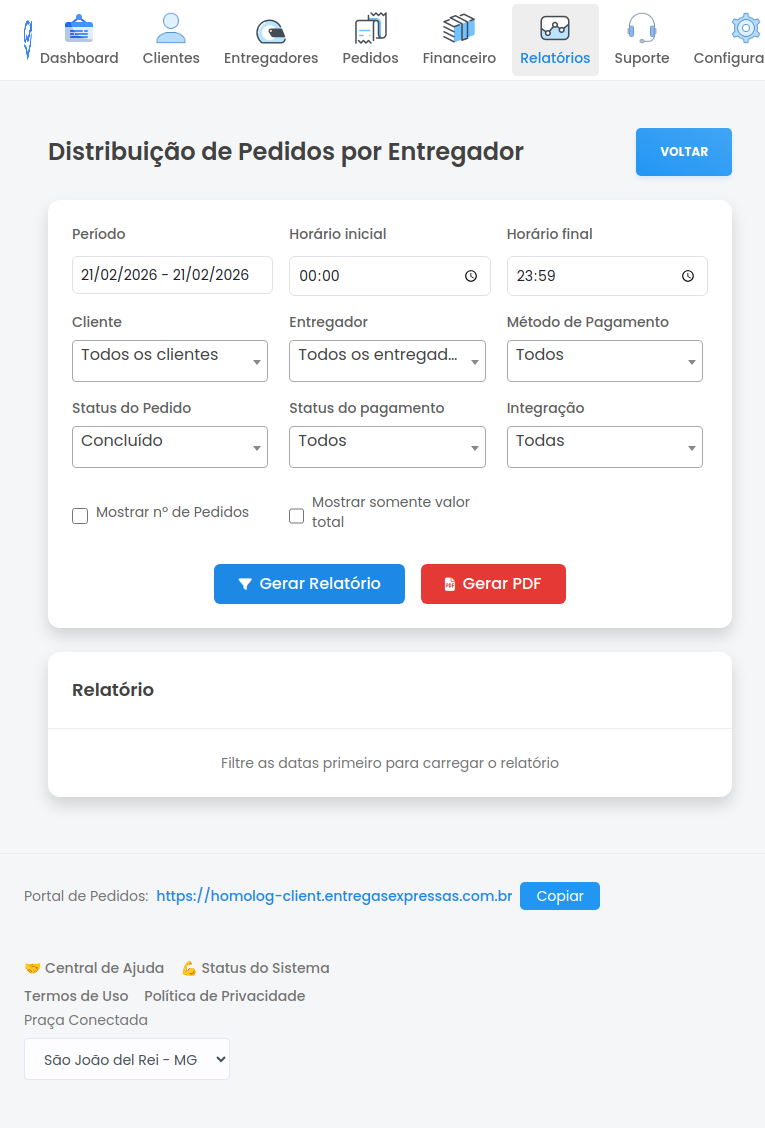Open the Financeiro money icon

pos(459,29)
